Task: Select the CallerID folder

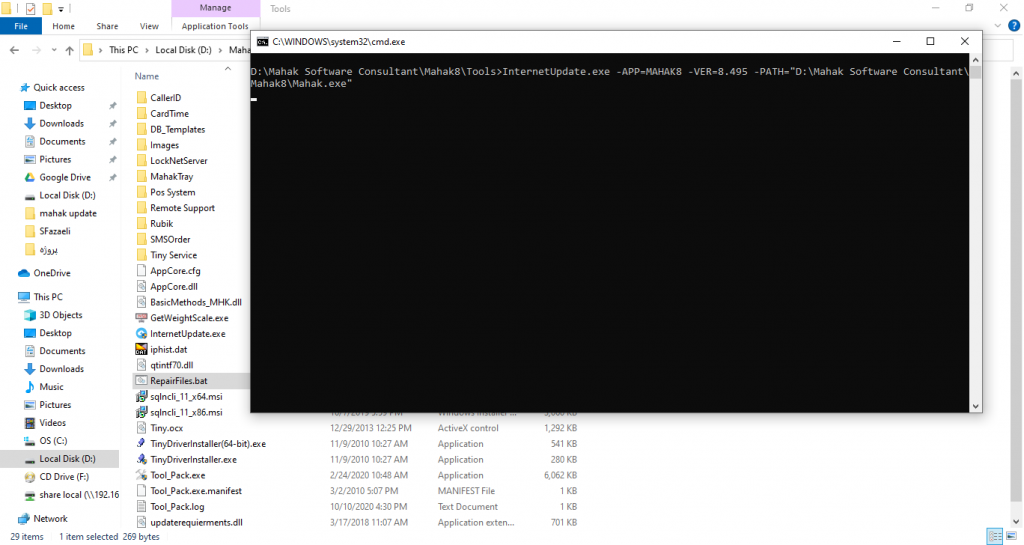Action: coord(165,97)
